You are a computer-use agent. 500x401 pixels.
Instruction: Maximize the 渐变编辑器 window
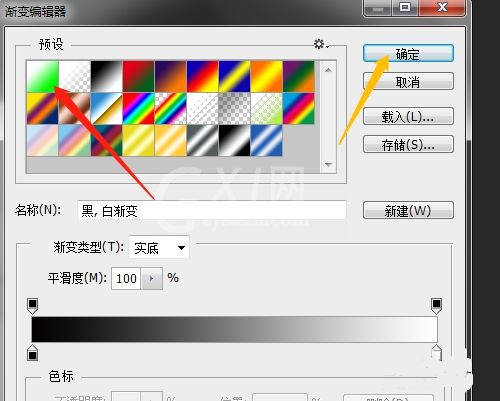tap(405, 8)
